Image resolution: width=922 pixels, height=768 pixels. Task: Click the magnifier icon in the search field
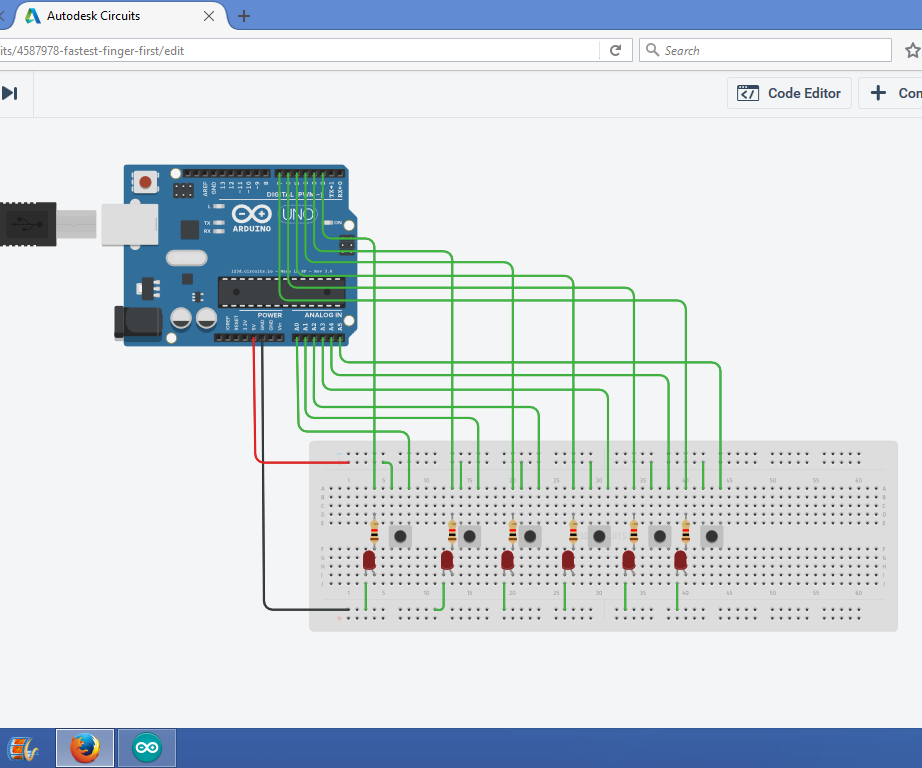(x=651, y=49)
